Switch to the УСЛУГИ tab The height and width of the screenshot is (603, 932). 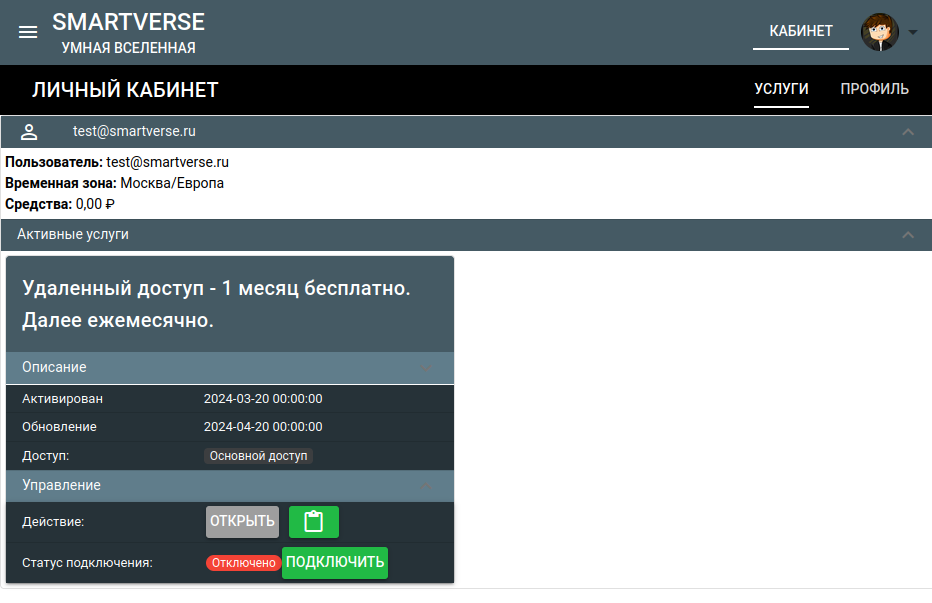(781, 89)
